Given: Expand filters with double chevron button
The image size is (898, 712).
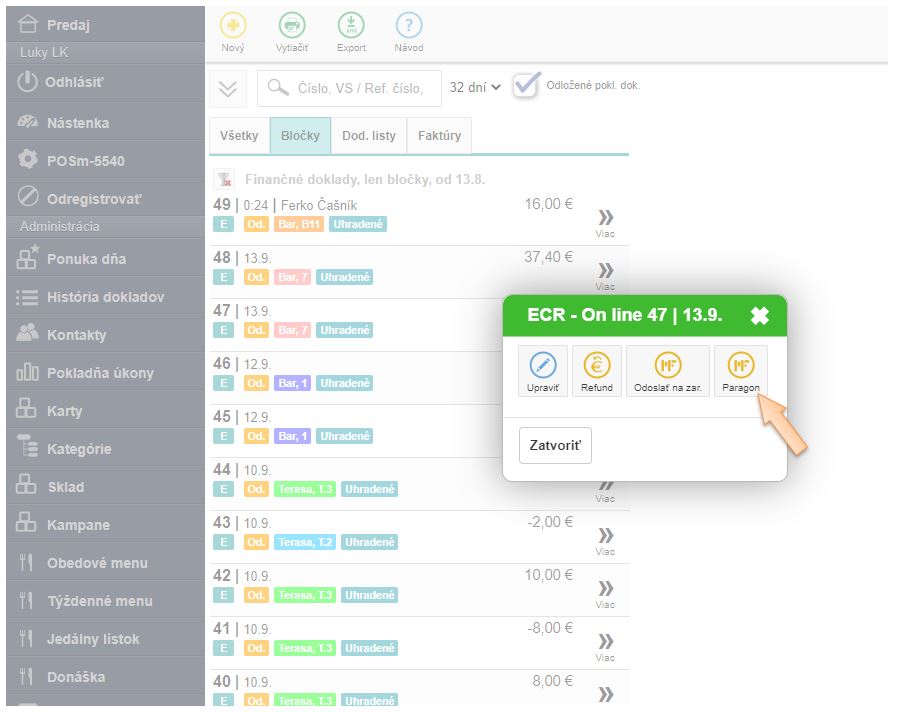Looking at the screenshot, I should [x=228, y=88].
